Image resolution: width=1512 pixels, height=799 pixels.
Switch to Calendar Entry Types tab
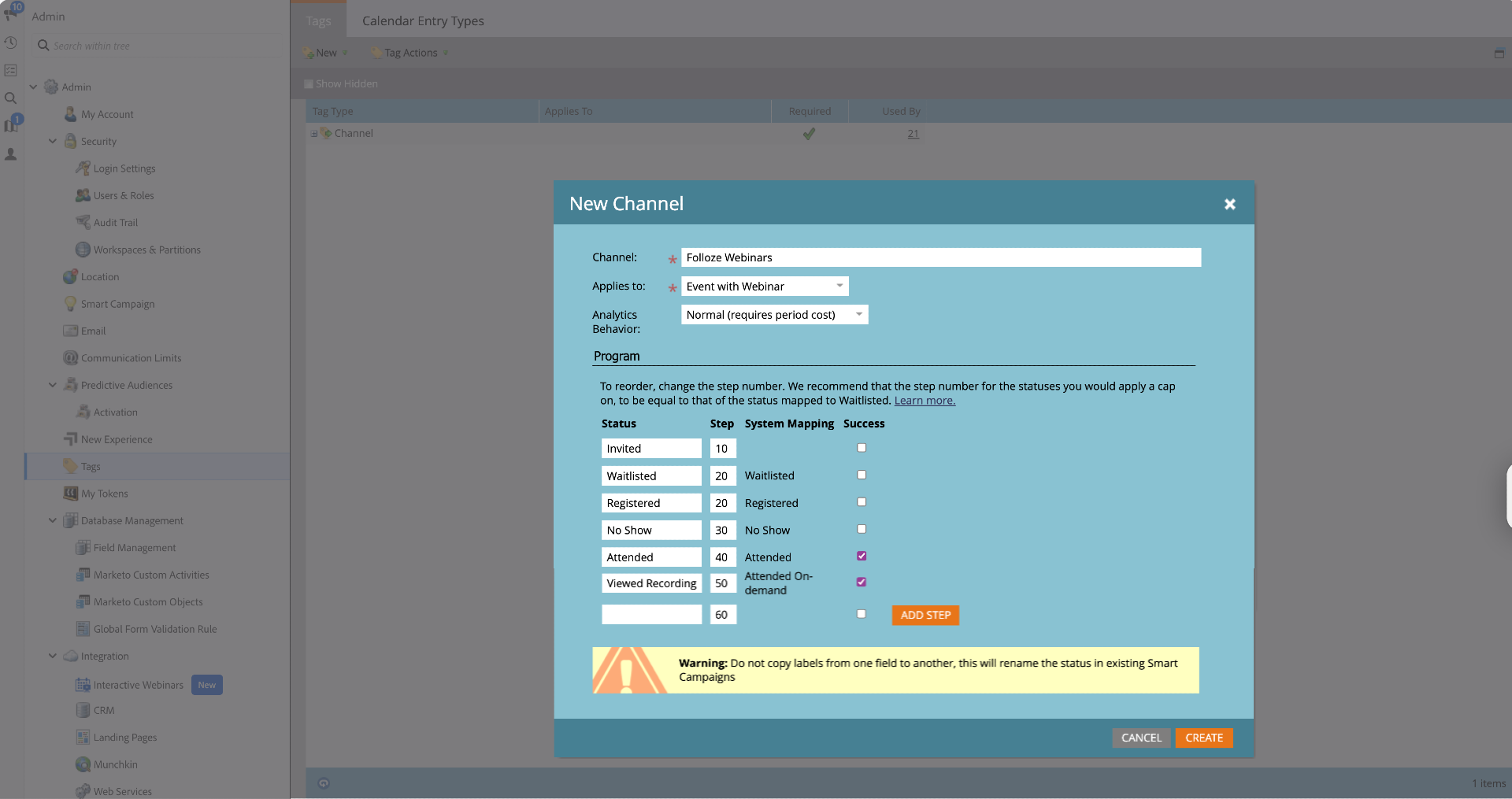(x=423, y=21)
